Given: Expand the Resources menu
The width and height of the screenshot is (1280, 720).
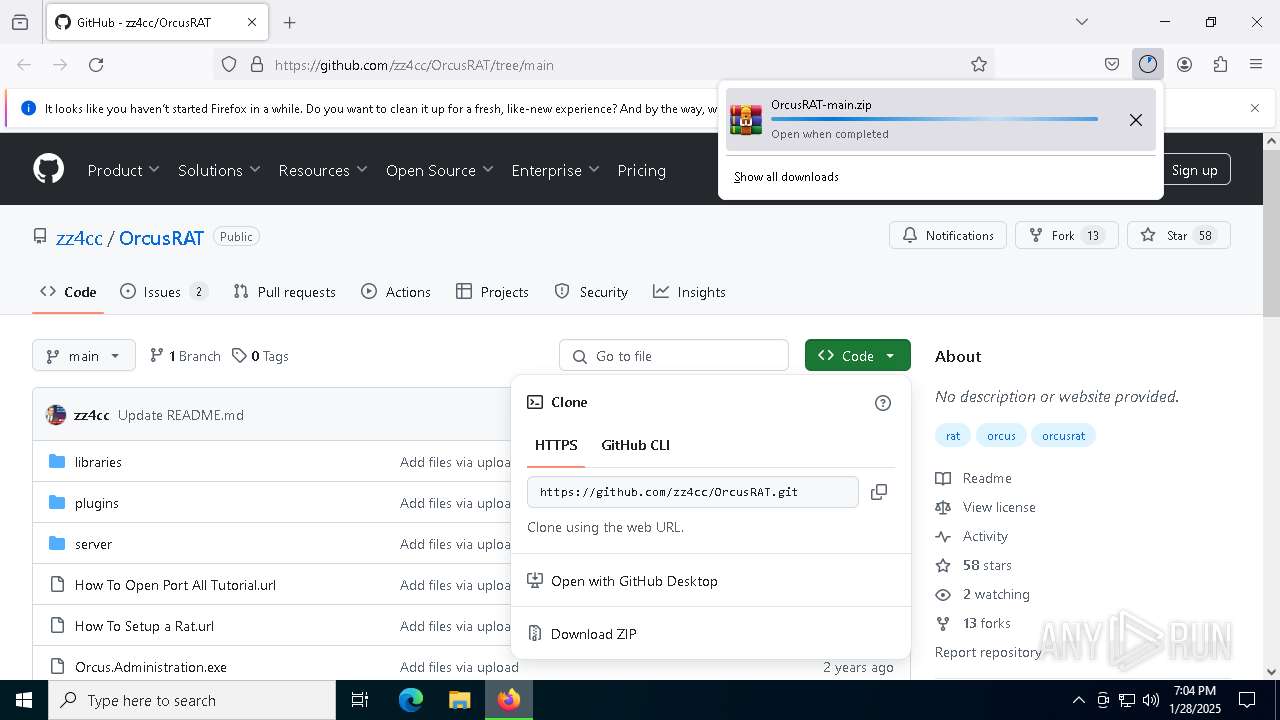Looking at the screenshot, I should click(x=323, y=170).
